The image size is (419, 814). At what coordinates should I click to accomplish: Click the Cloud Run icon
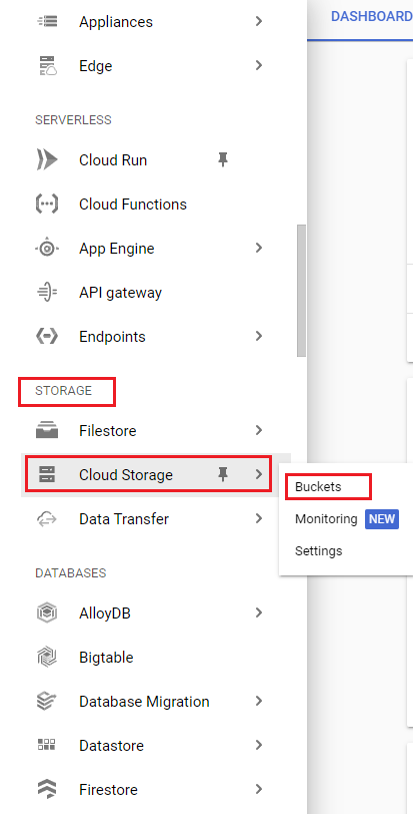pos(47,160)
